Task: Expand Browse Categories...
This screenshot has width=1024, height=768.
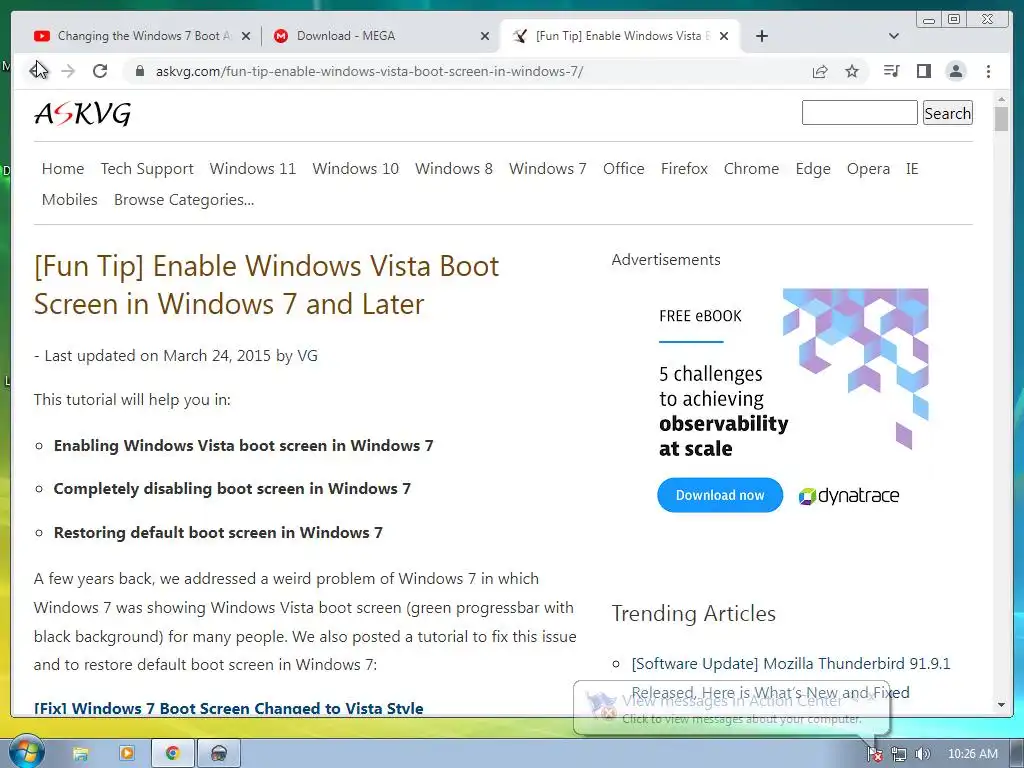Action: [184, 199]
